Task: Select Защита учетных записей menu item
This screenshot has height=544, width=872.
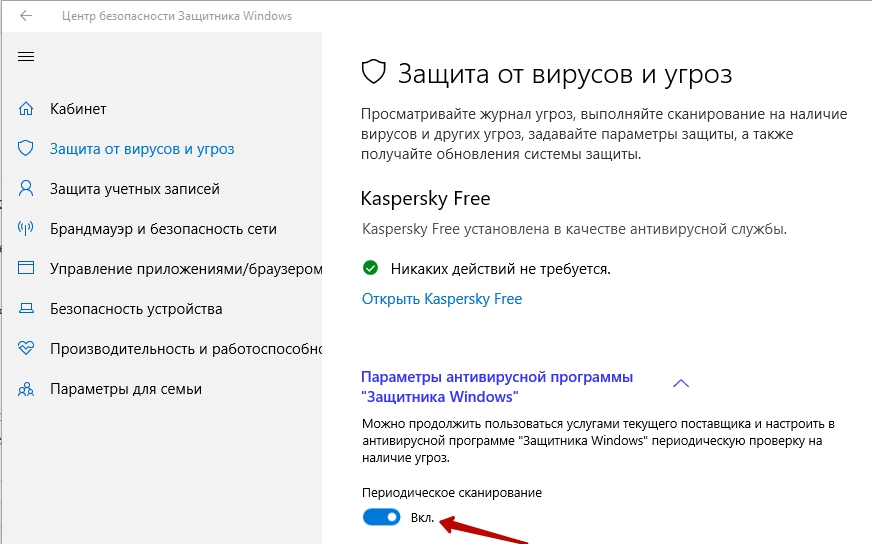Action: pyautogui.click(x=135, y=189)
